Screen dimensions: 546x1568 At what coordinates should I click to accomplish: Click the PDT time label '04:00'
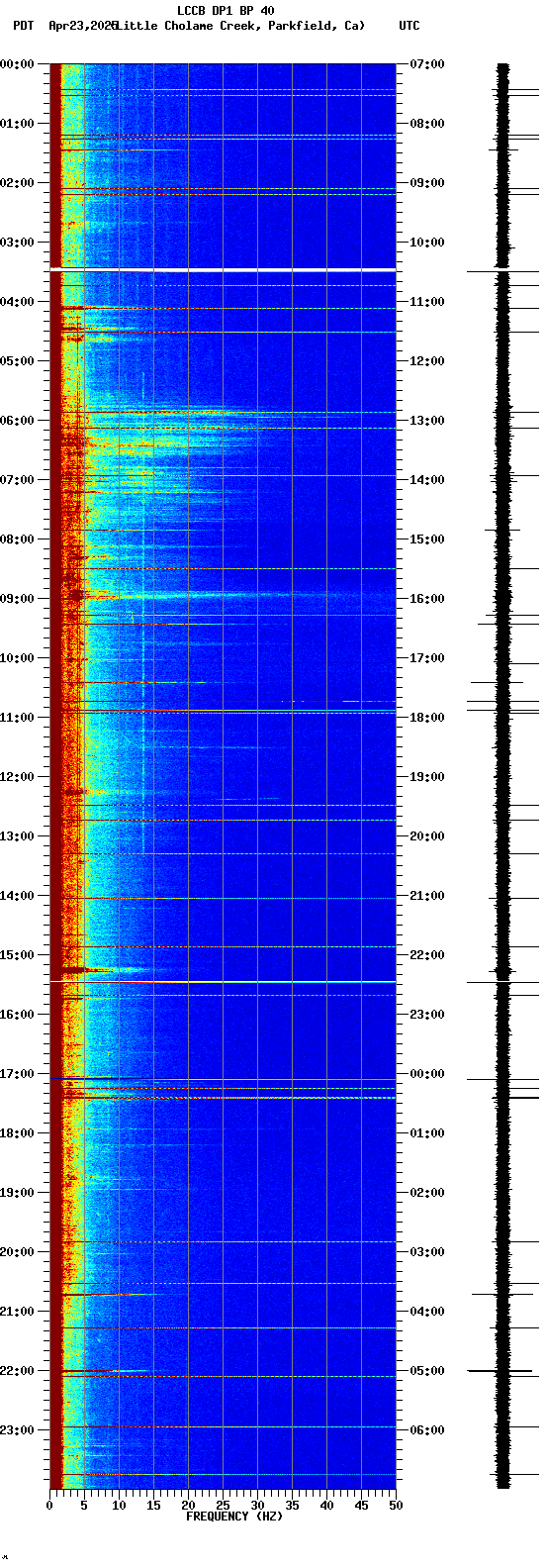(18, 302)
